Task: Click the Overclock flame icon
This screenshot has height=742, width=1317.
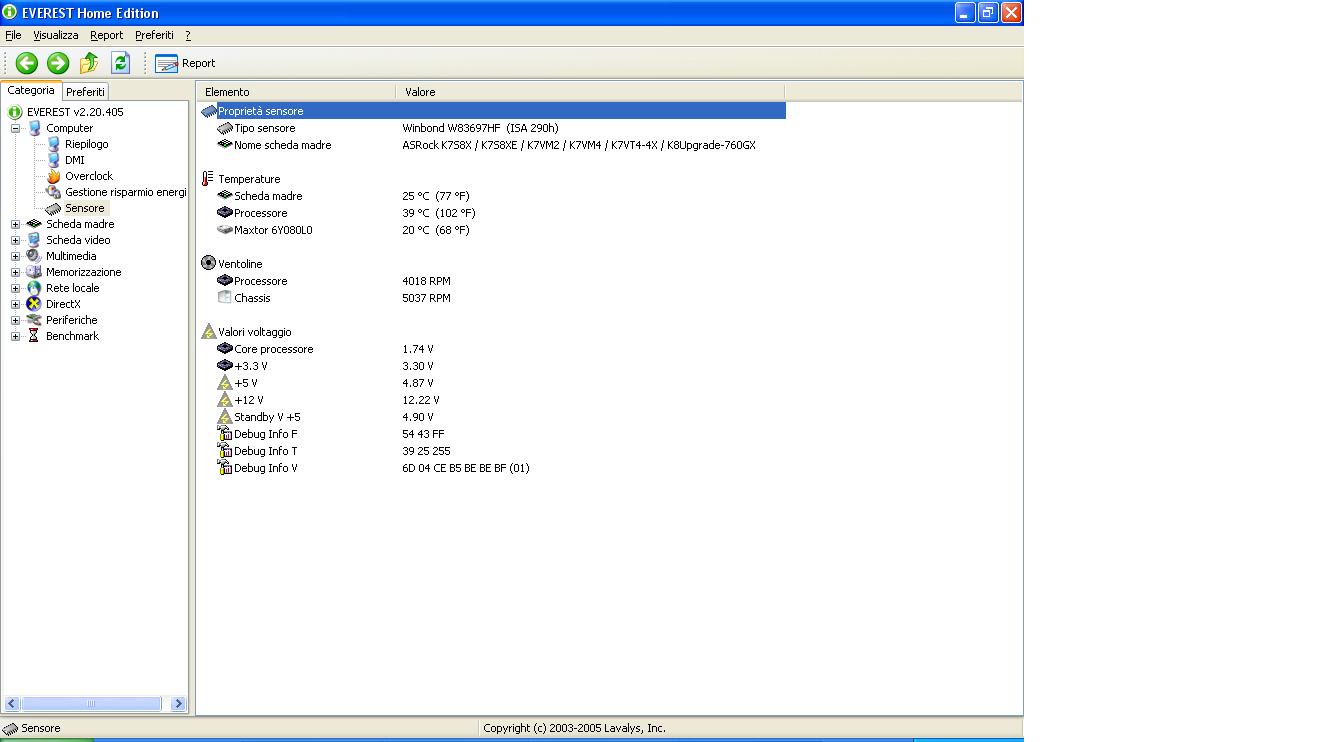Action: (x=53, y=176)
